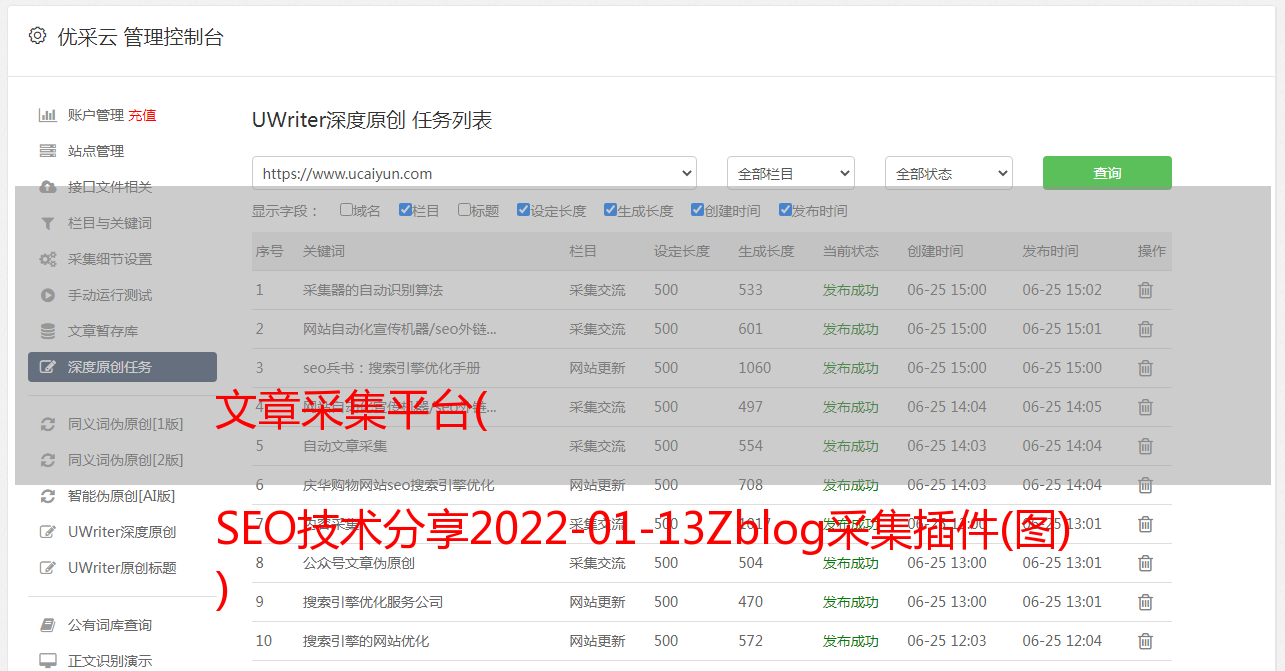The height and width of the screenshot is (671, 1285).
Task: Uncheck the 栏目 field checkbox
Action: coord(405,210)
